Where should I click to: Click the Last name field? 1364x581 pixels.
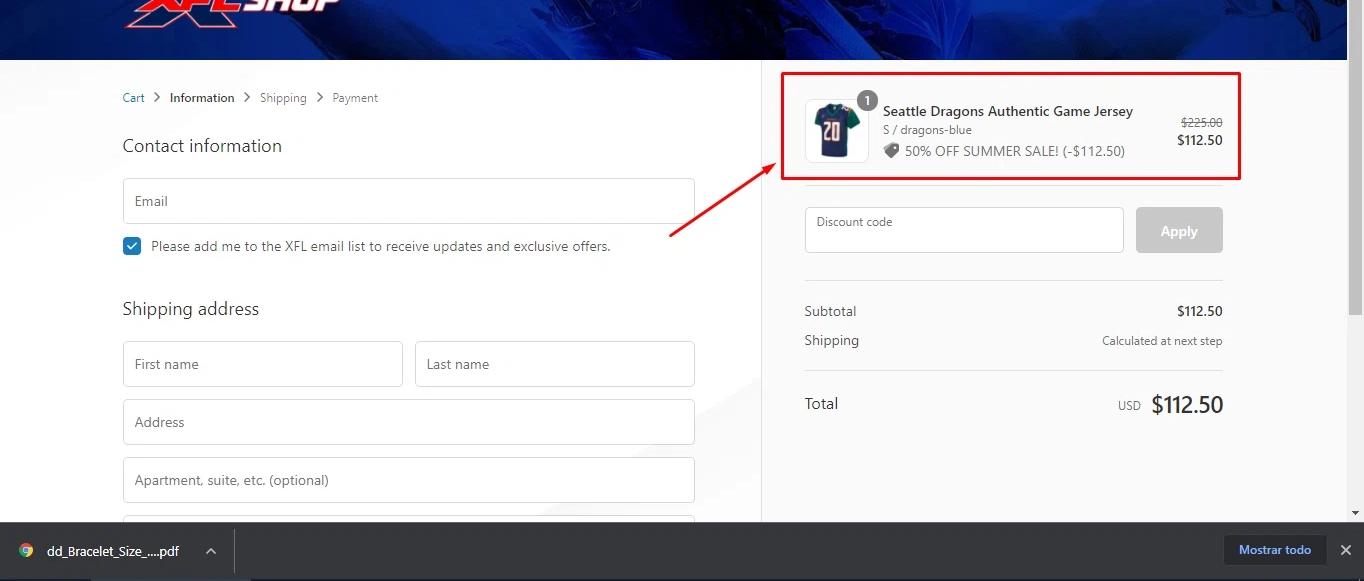click(x=554, y=364)
